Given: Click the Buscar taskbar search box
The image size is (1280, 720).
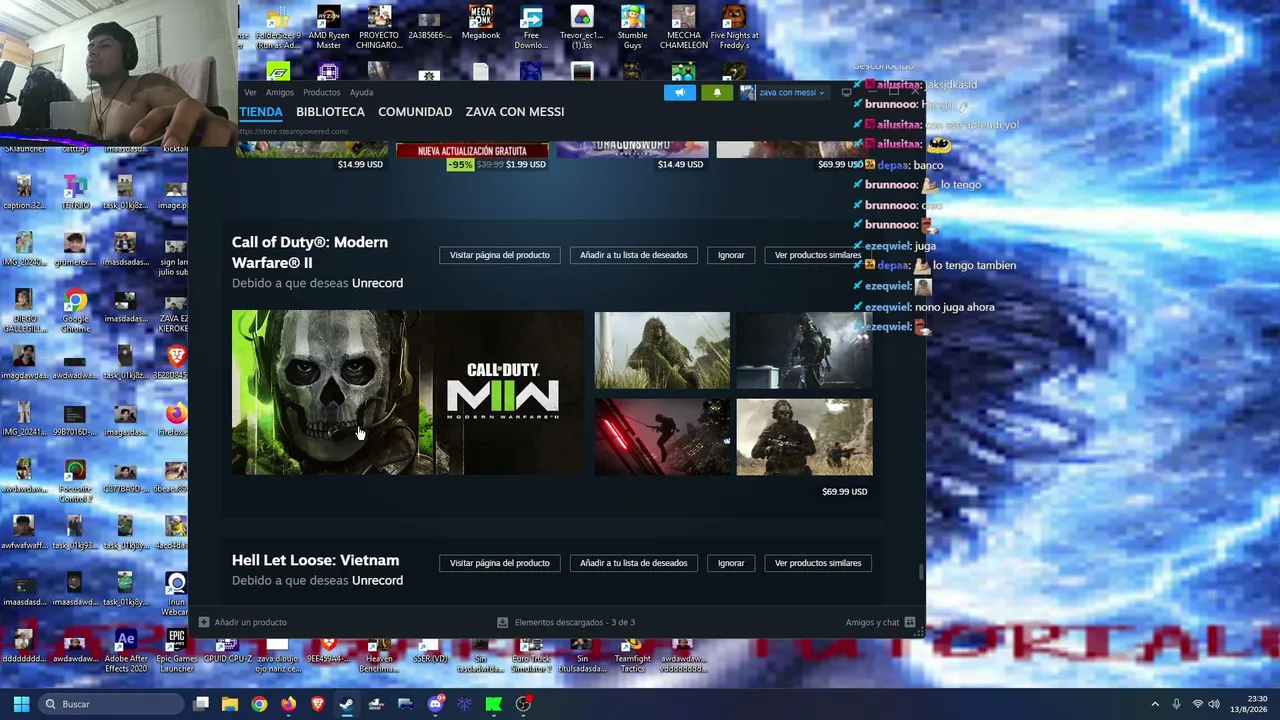Looking at the screenshot, I should click(x=112, y=704).
